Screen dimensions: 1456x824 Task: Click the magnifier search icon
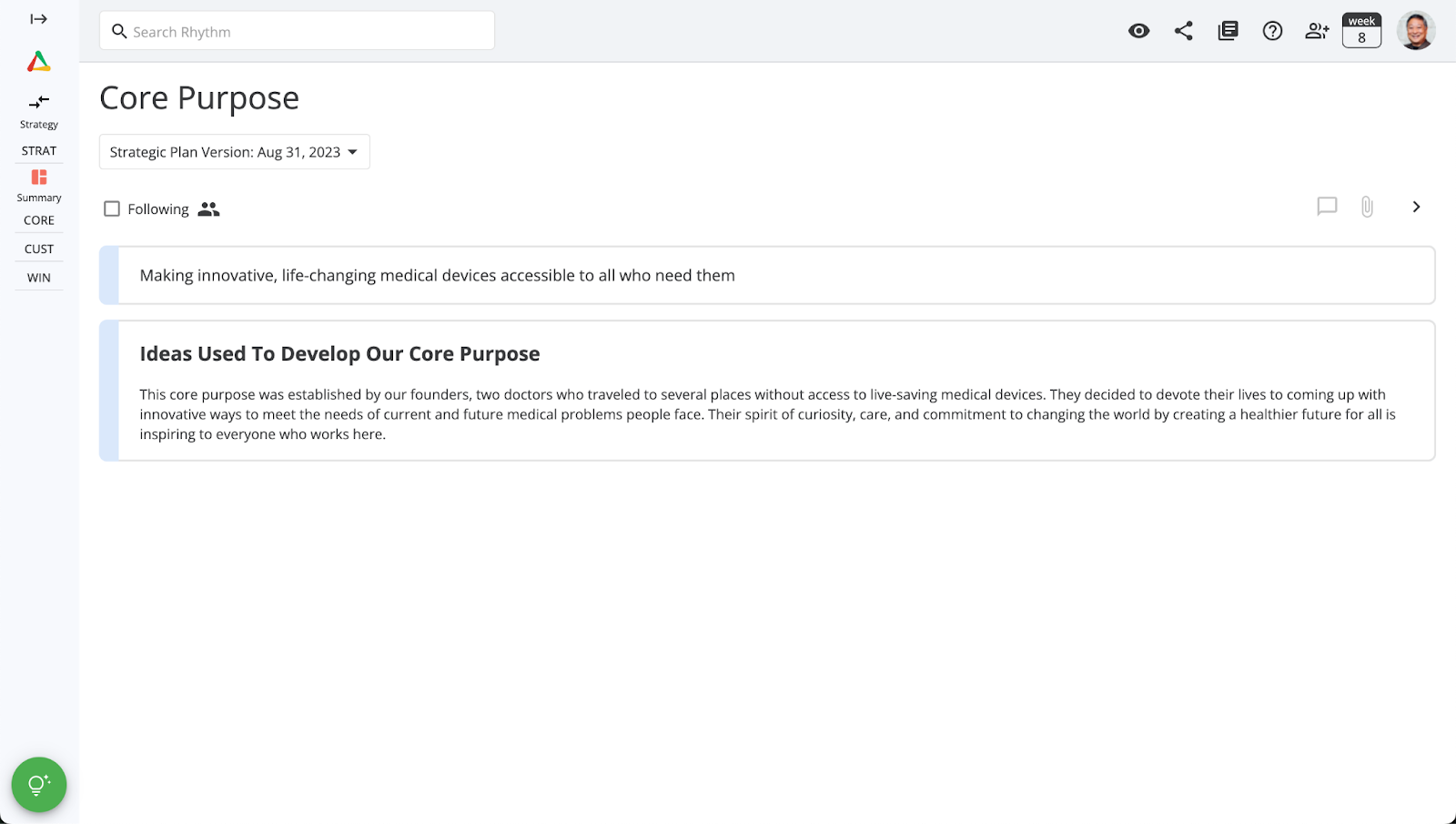coord(119,32)
